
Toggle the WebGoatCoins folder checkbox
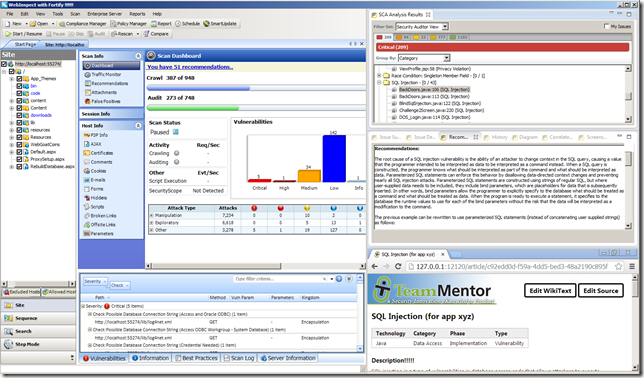[19, 144]
